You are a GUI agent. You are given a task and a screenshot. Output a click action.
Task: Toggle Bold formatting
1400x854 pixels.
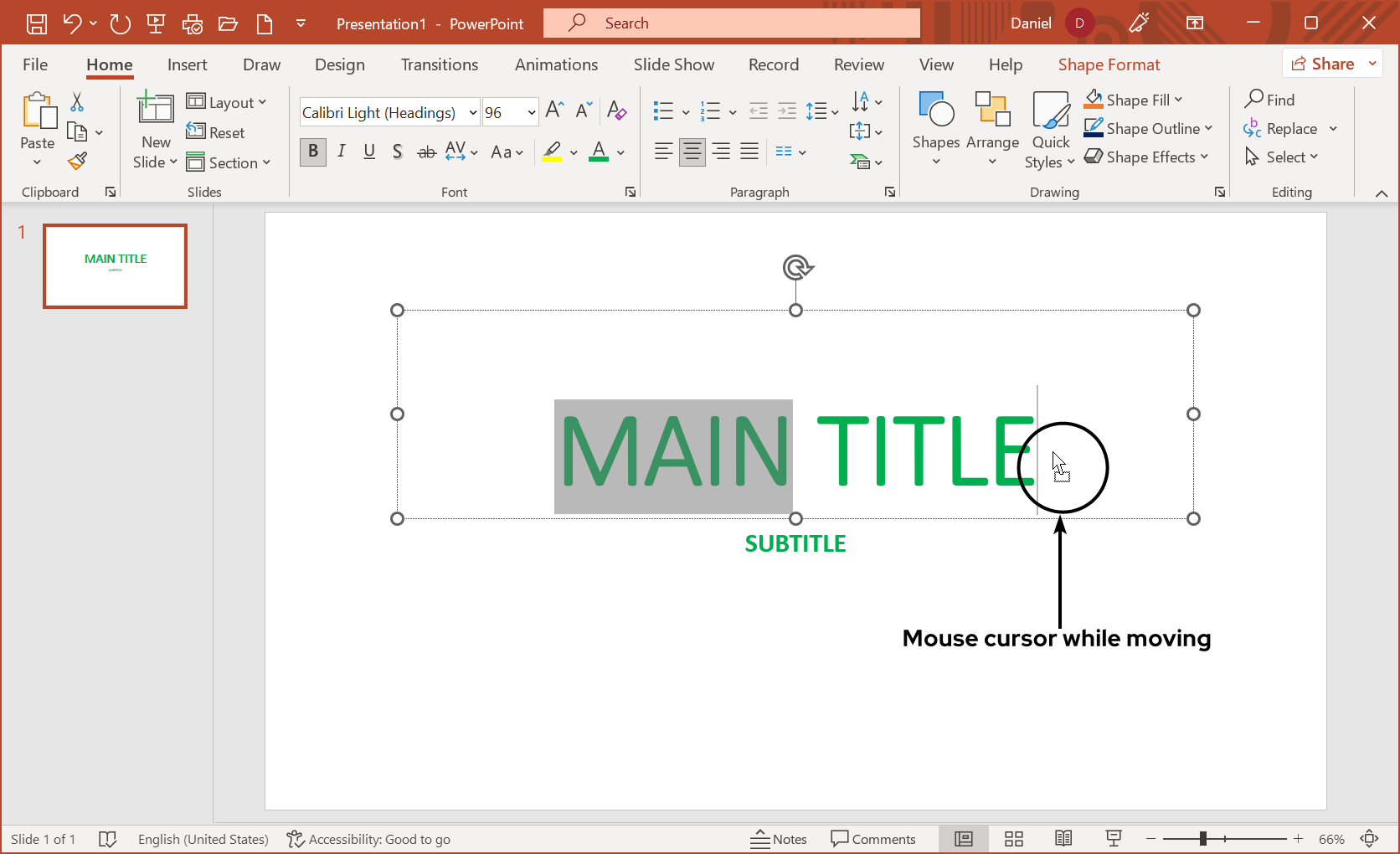point(313,152)
